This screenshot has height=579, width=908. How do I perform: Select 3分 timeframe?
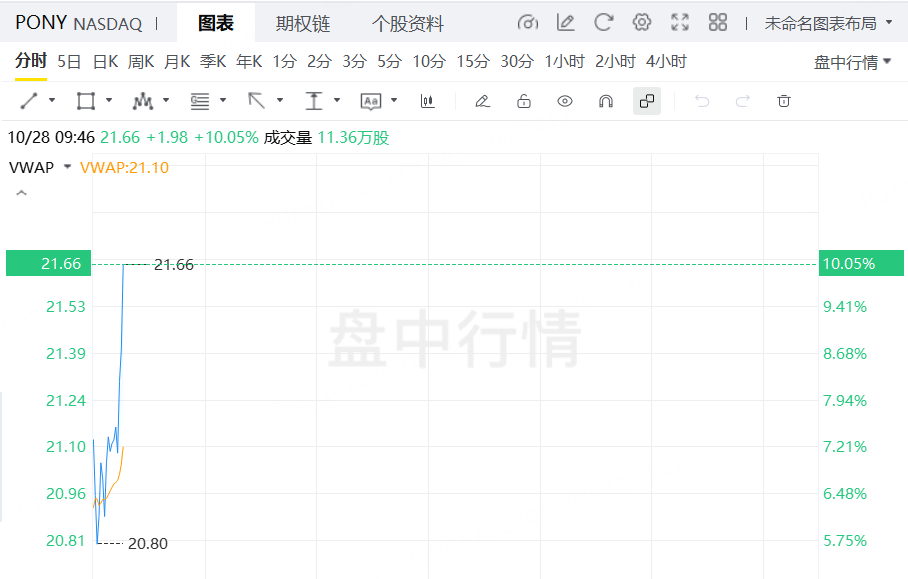354,61
